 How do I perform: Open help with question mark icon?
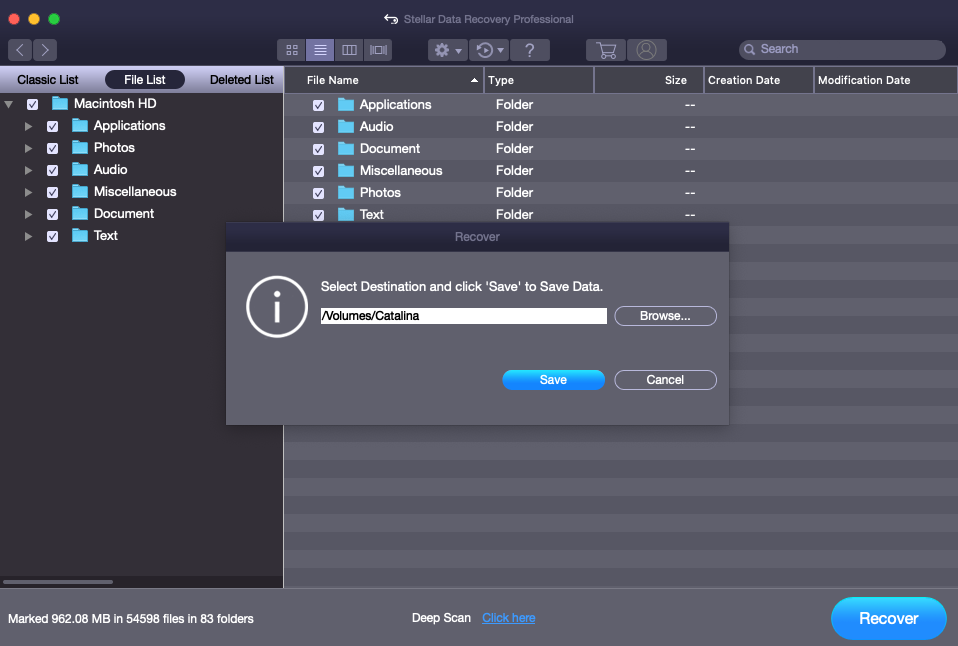click(x=530, y=50)
